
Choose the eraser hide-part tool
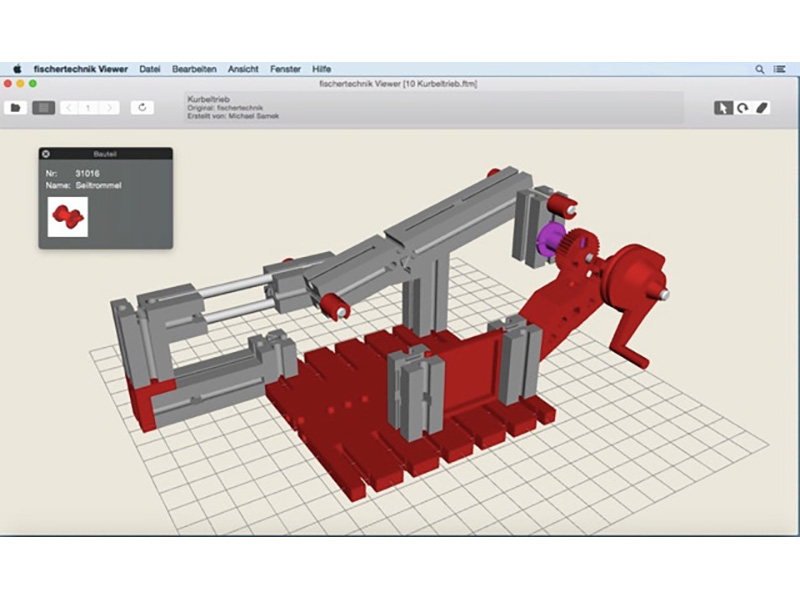pos(762,107)
